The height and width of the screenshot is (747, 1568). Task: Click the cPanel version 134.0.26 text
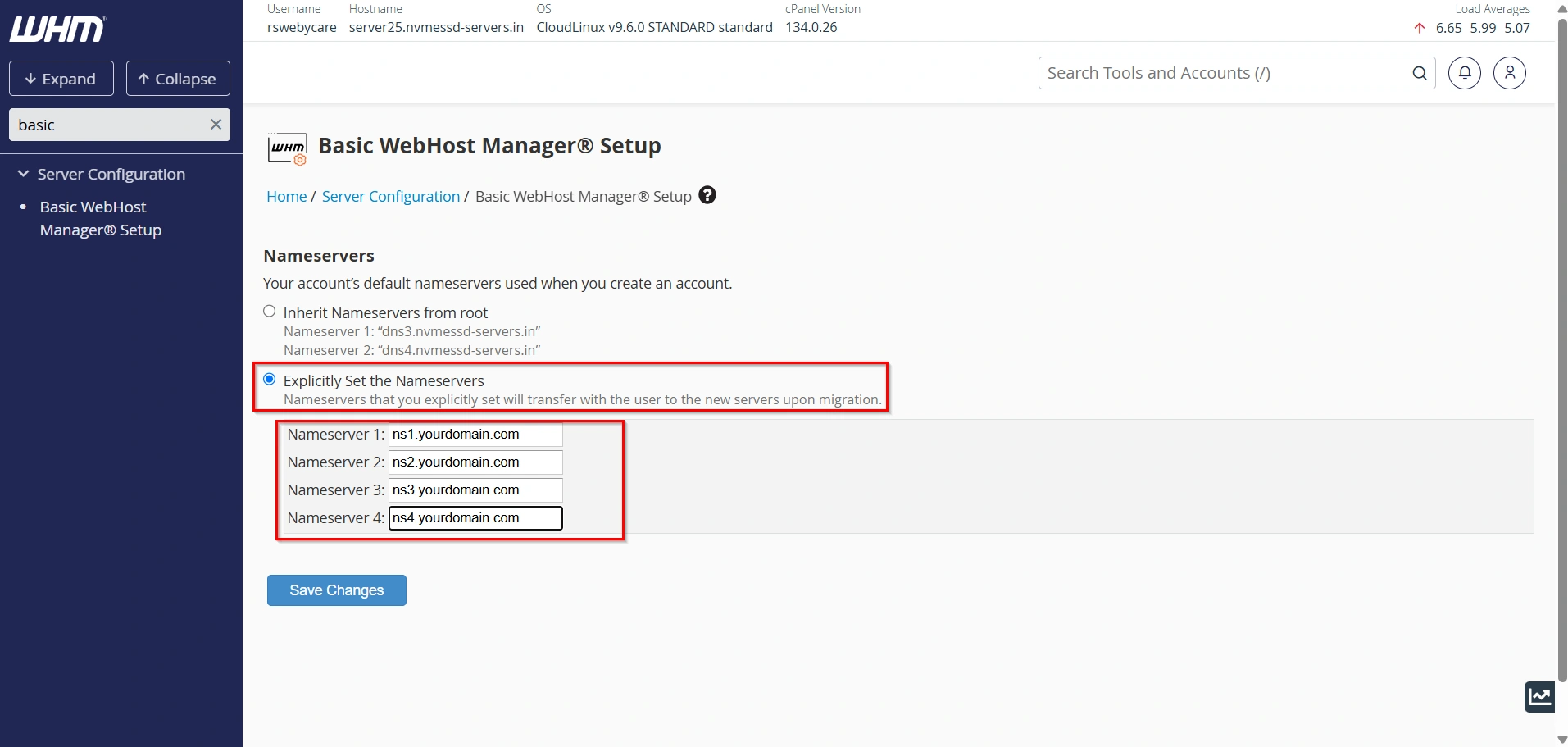point(811,27)
